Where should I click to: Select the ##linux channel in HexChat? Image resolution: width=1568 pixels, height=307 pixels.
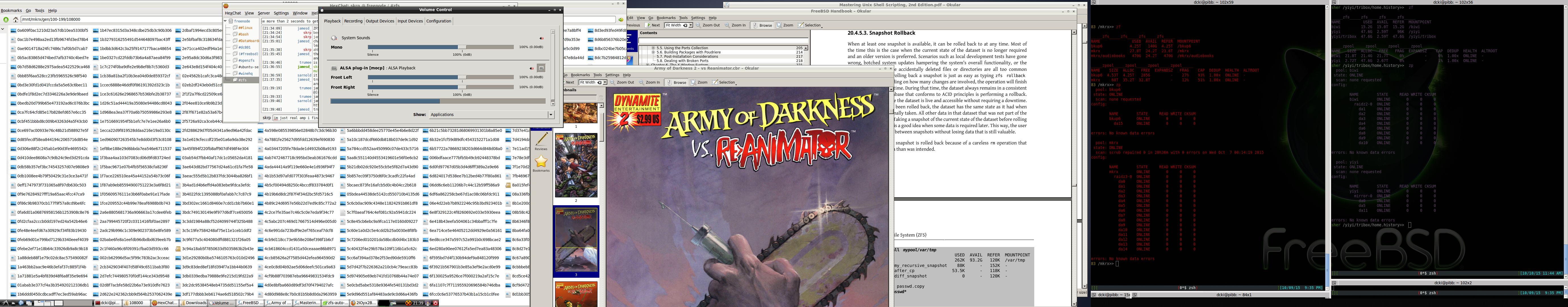(245, 28)
